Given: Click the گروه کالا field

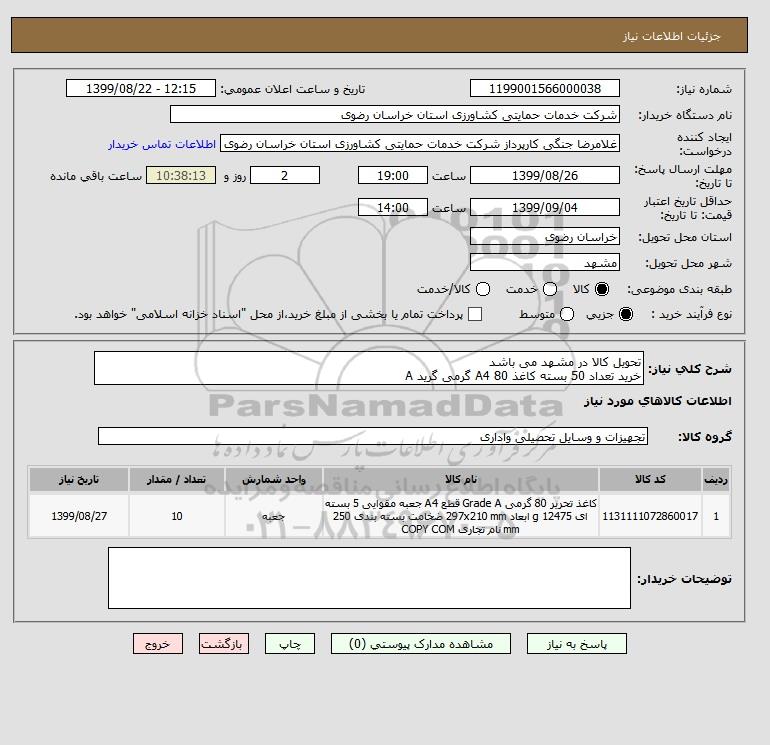Looking at the screenshot, I should [x=373, y=436].
